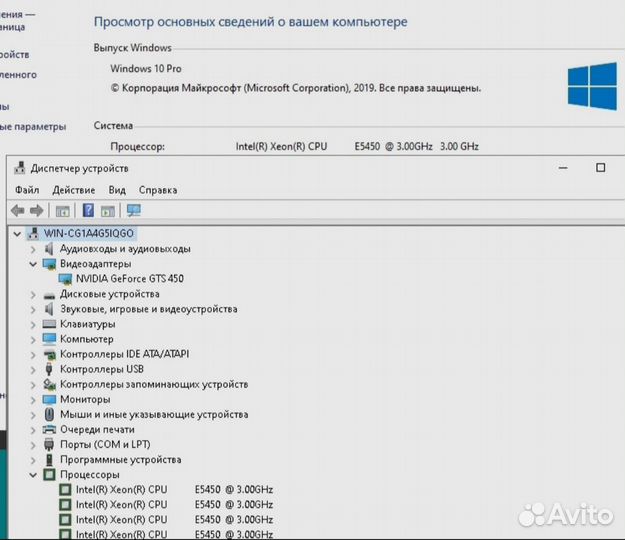
Task: Click the Выпуск Windows section heading
Action: pyautogui.click(x=133, y=48)
